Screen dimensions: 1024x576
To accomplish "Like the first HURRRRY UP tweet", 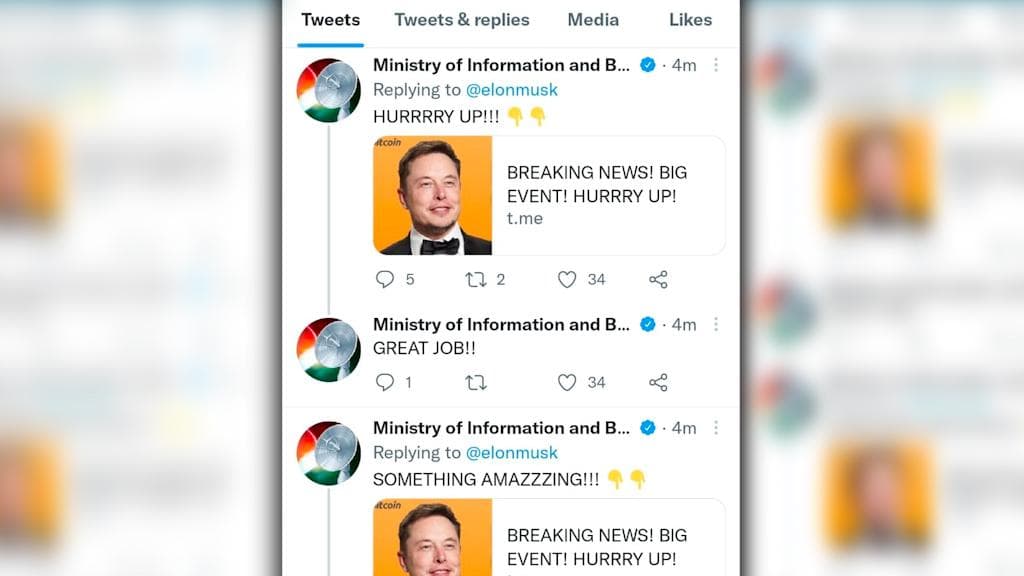I will click(x=565, y=279).
